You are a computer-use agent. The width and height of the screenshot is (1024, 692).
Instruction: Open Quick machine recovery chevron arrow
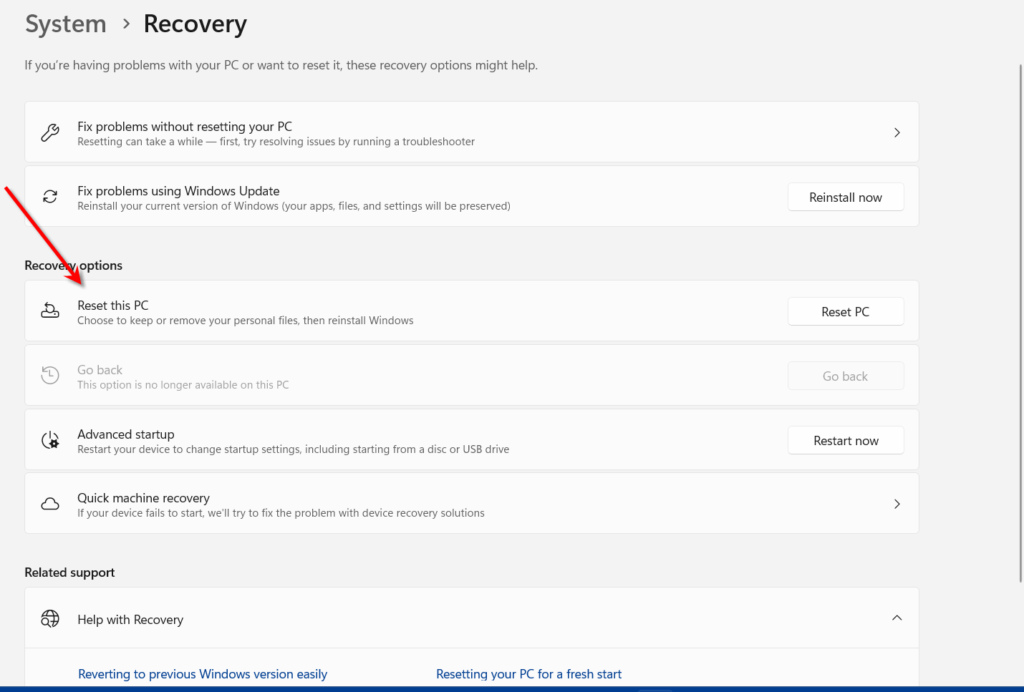(897, 504)
